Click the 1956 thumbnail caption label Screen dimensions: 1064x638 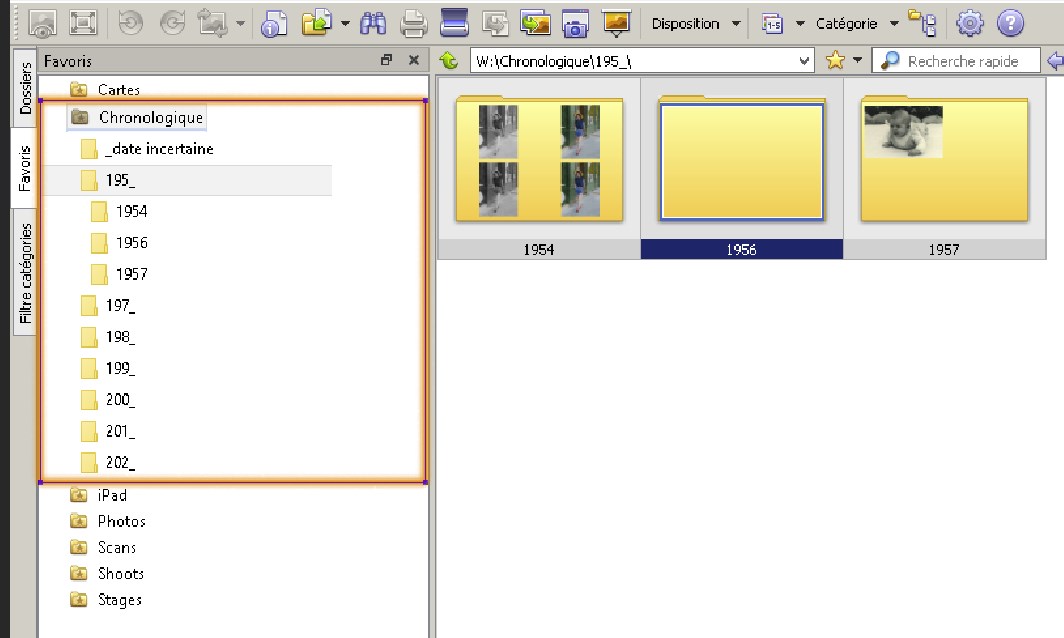pyautogui.click(x=742, y=249)
